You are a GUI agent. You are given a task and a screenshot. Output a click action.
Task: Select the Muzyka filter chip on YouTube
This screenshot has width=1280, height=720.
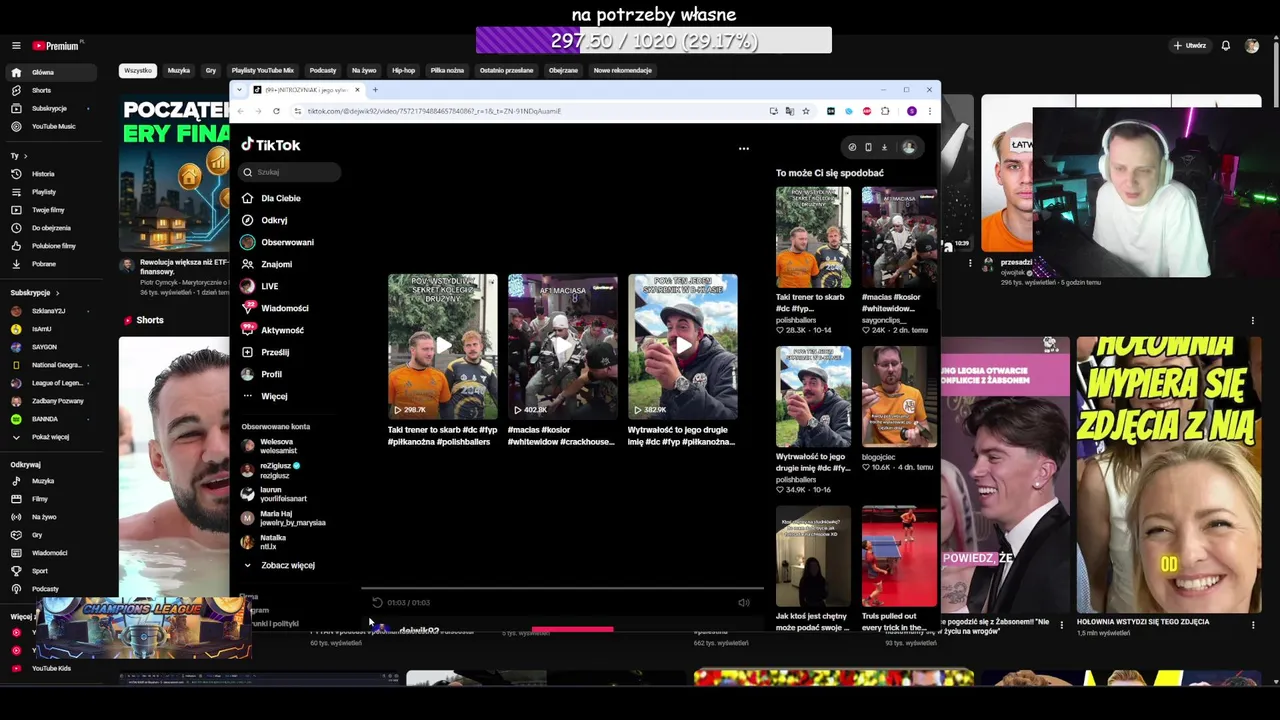point(179,71)
